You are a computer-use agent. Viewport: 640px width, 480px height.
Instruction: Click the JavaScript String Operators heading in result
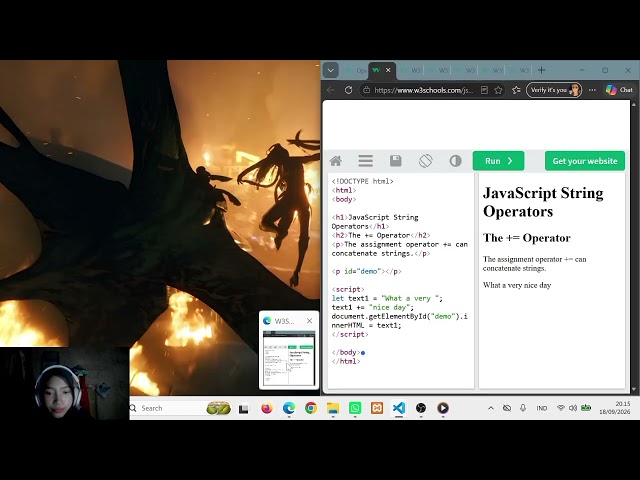543,202
